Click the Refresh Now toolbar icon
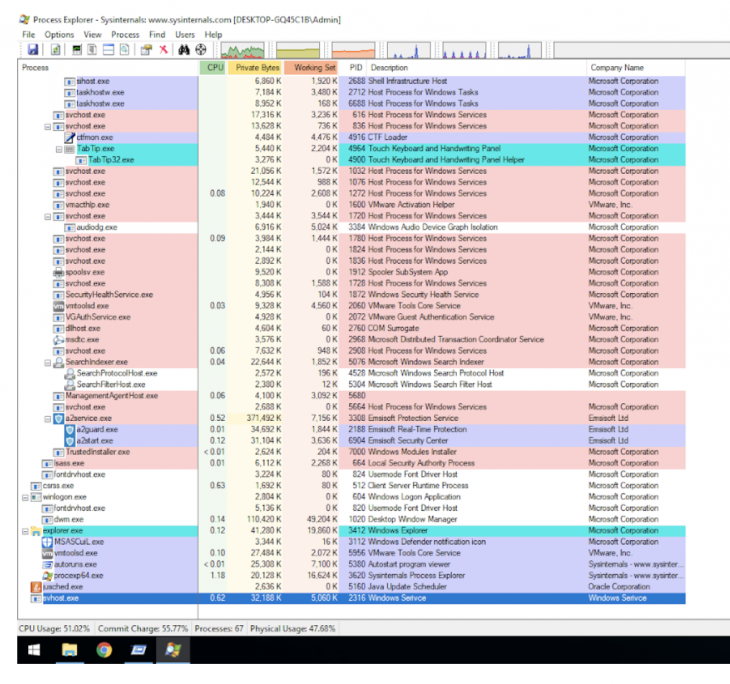The height and width of the screenshot is (684, 730). [55, 49]
